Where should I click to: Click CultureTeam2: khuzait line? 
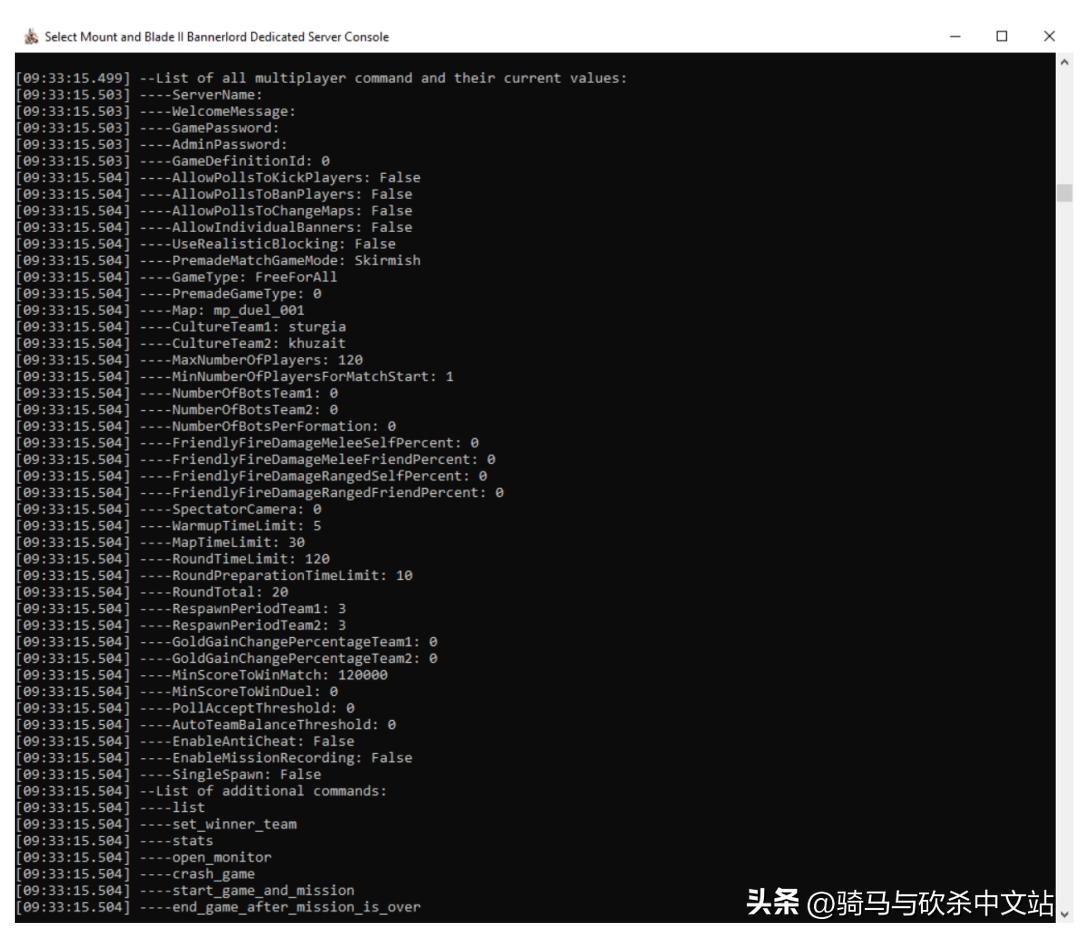(180, 343)
